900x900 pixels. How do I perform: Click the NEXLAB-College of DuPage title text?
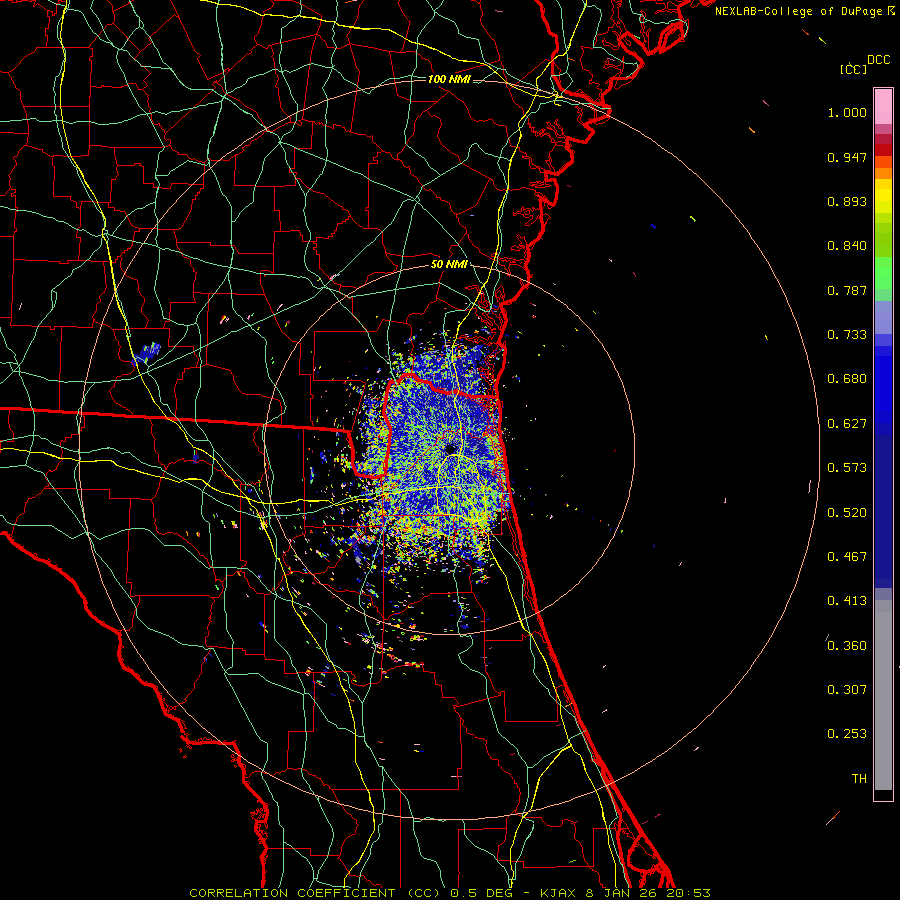pos(798,11)
